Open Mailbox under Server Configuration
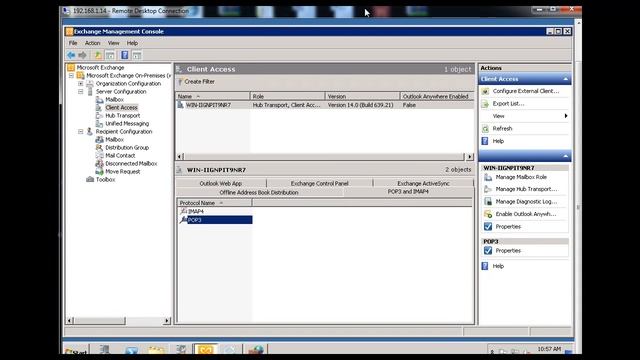 (x=114, y=100)
